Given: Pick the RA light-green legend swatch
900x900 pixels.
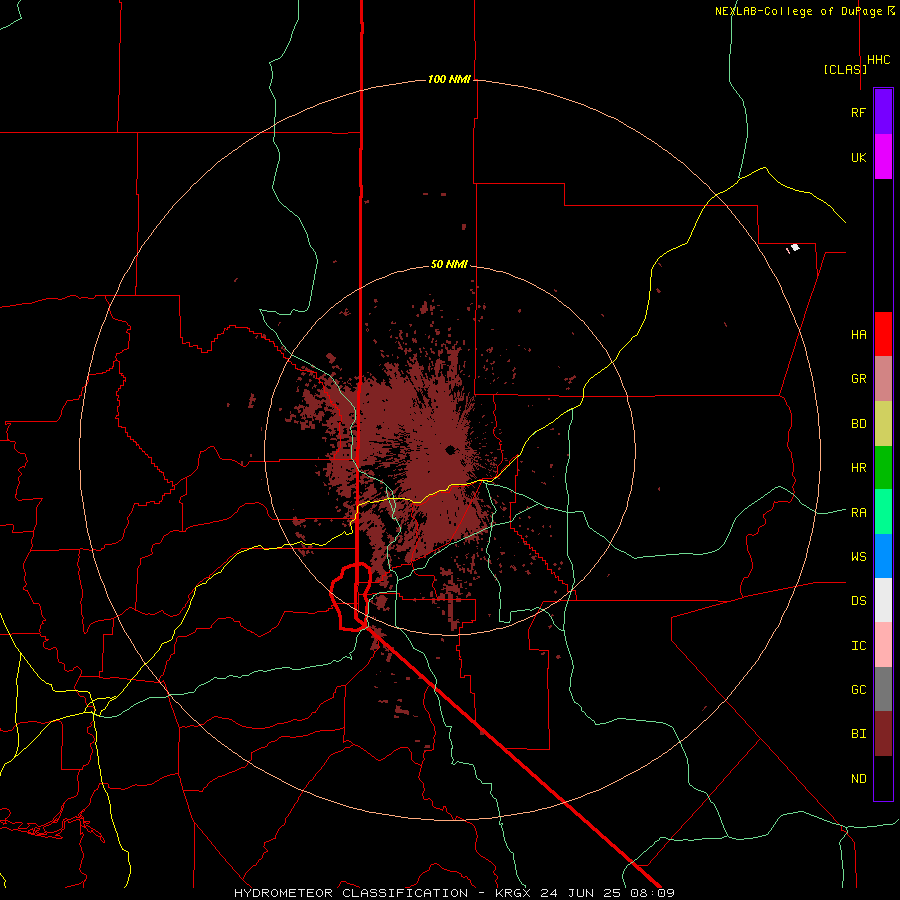Looking at the screenshot, I should click(x=883, y=512).
